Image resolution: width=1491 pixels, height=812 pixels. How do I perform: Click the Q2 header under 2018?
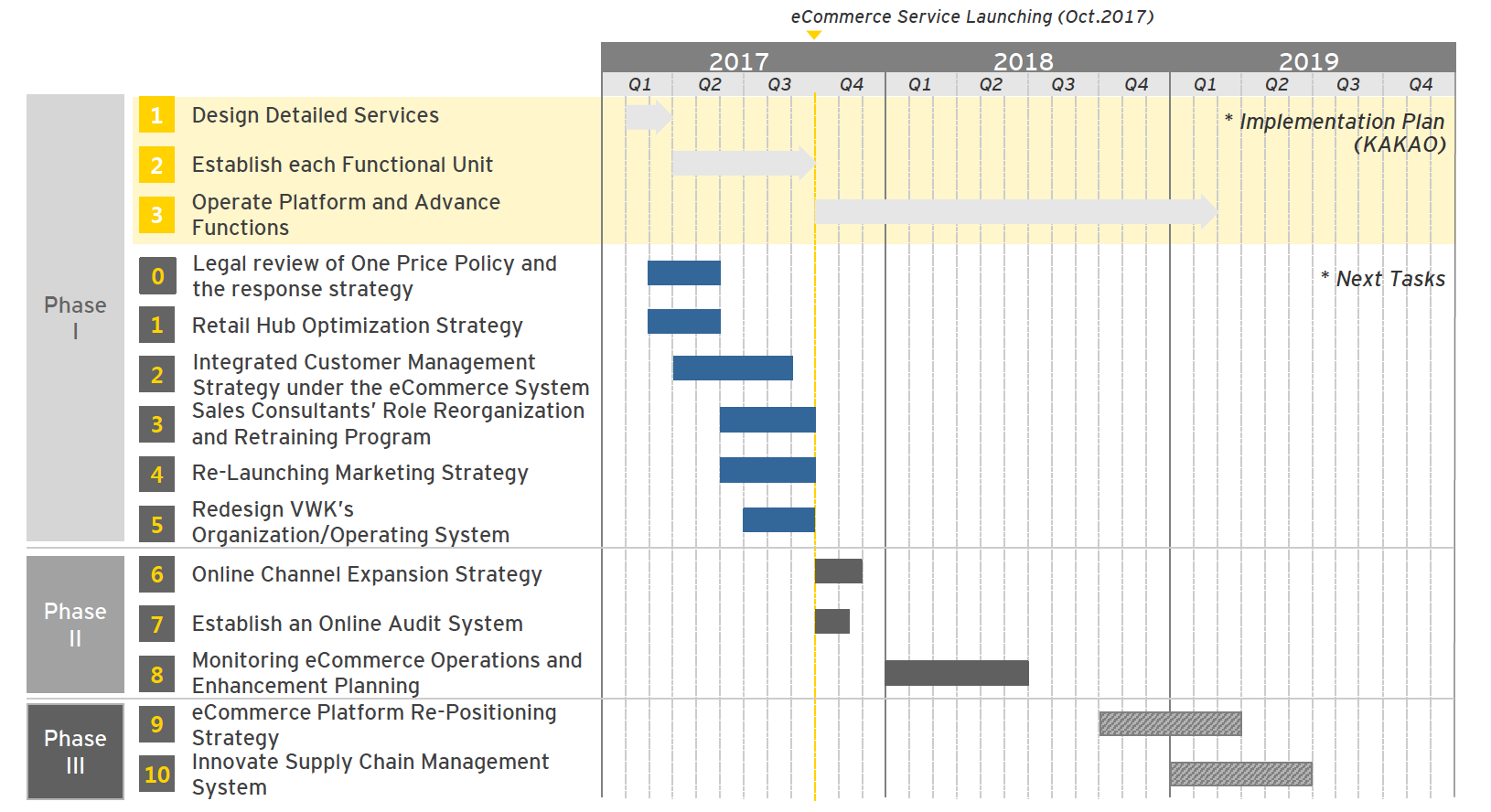[x=991, y=84]
